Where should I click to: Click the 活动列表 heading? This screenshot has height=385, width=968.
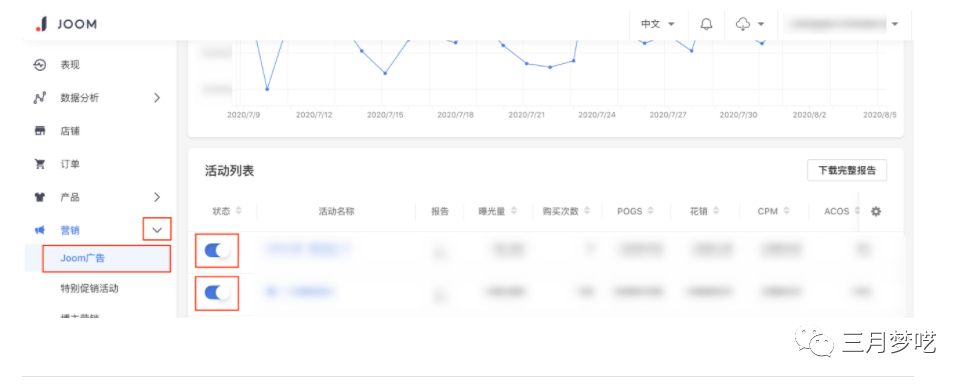(230, 172)
